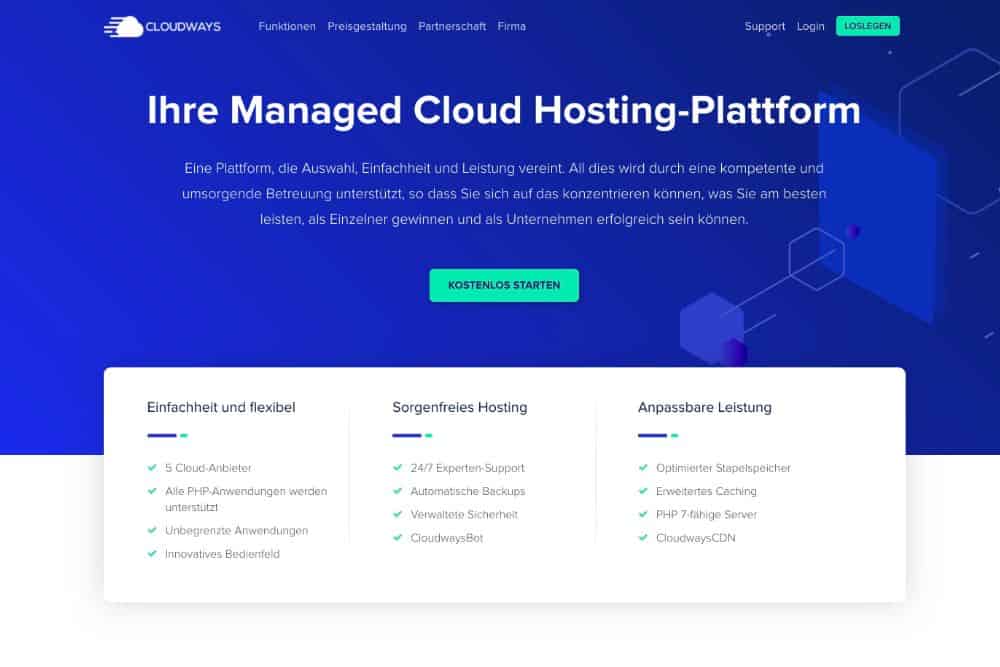This screenshot has width=1000, height=667.
Task: Open the Preisgestaltung menu item
Action: pyautogui.click(x=367, y=27)
